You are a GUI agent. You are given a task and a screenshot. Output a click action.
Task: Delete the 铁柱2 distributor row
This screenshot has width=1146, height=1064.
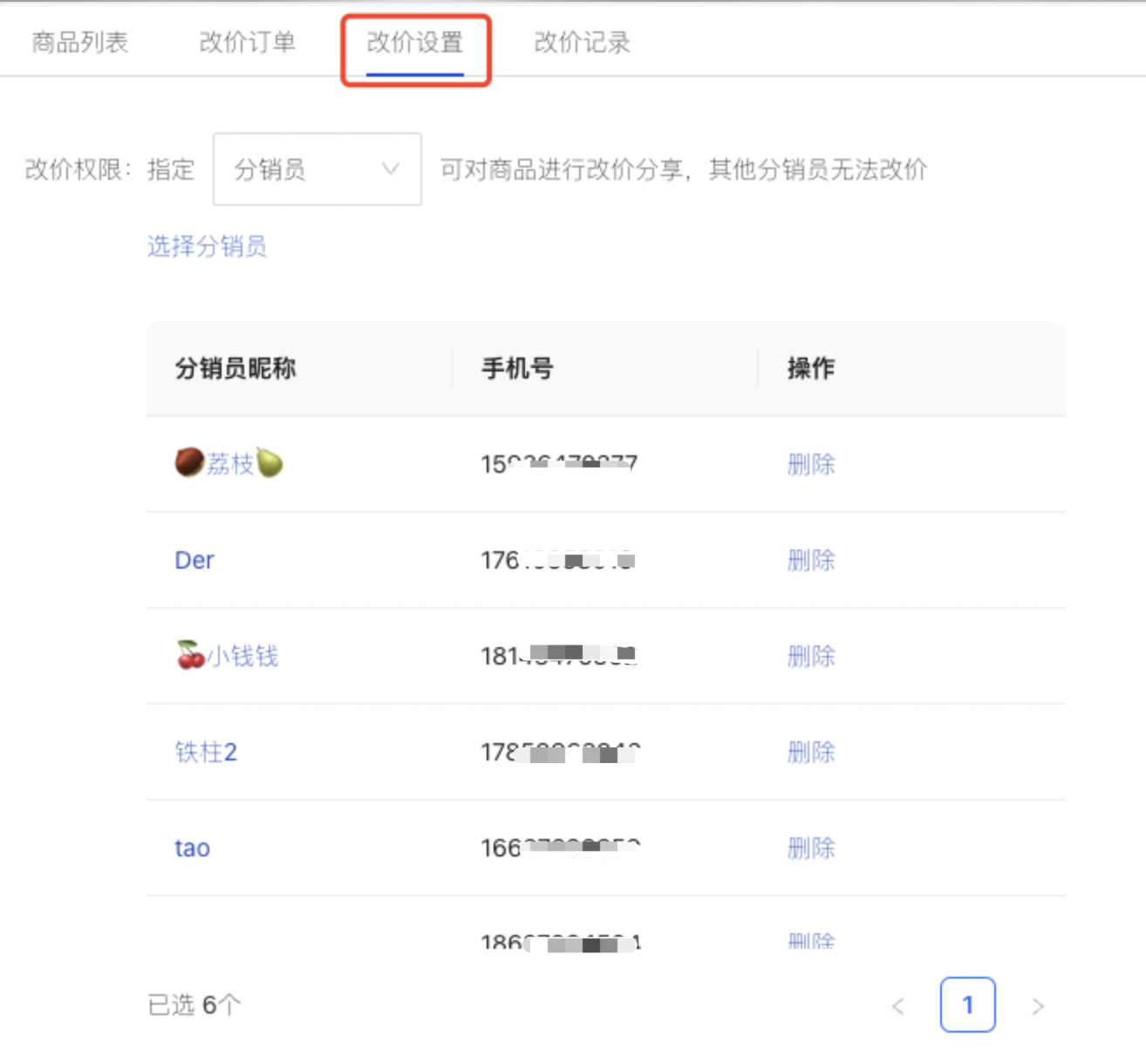click(x=811, y=752)
